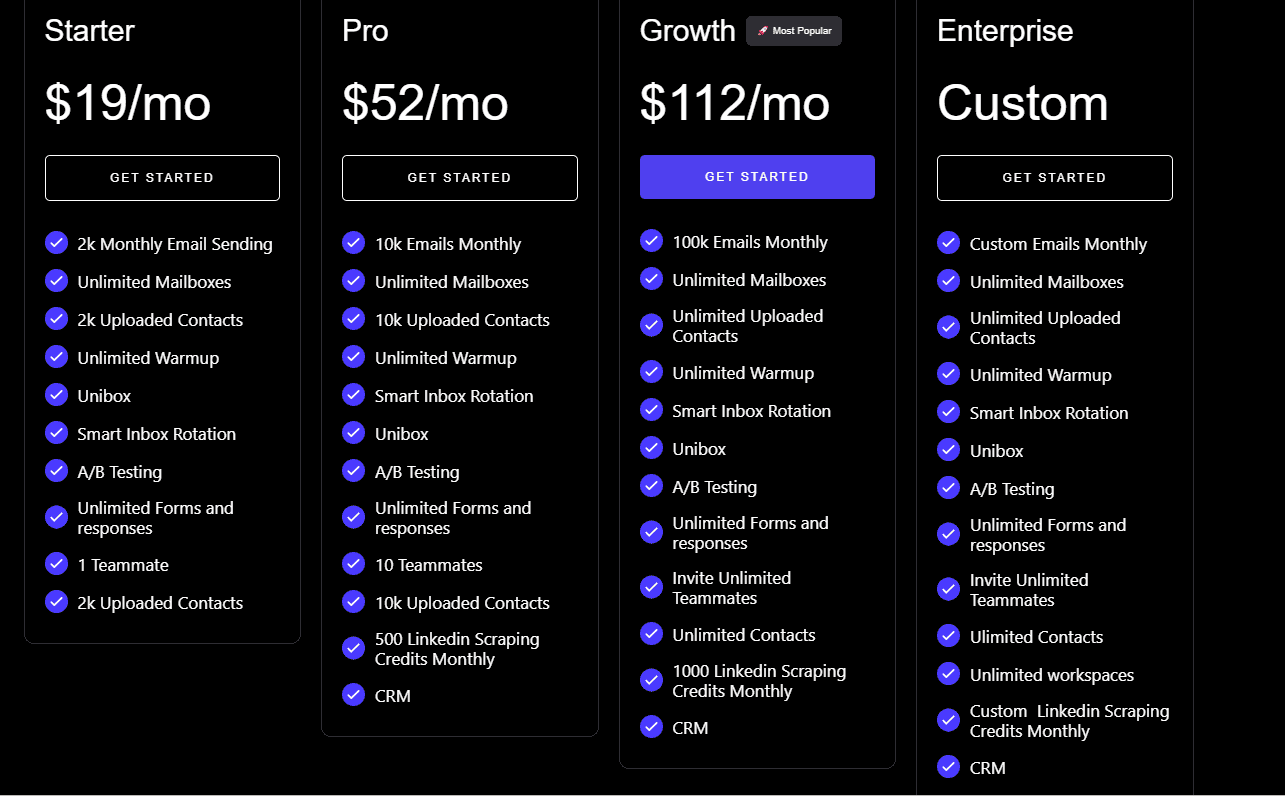The image size is (1285, 796).
Task: Click the $112/mo price text
Action: pos(734,104)
